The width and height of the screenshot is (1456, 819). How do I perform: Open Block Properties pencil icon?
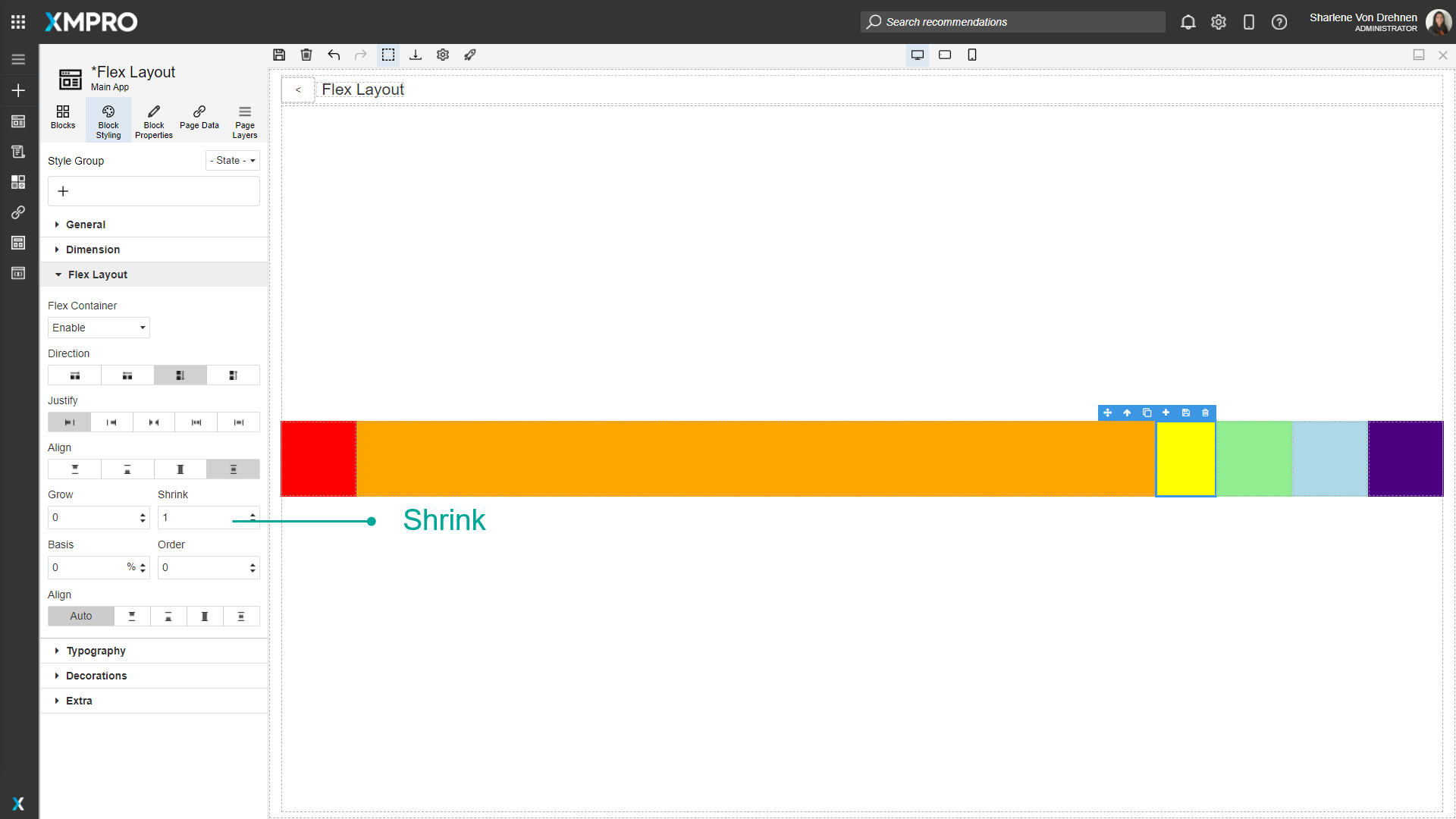tap(153, 118)
